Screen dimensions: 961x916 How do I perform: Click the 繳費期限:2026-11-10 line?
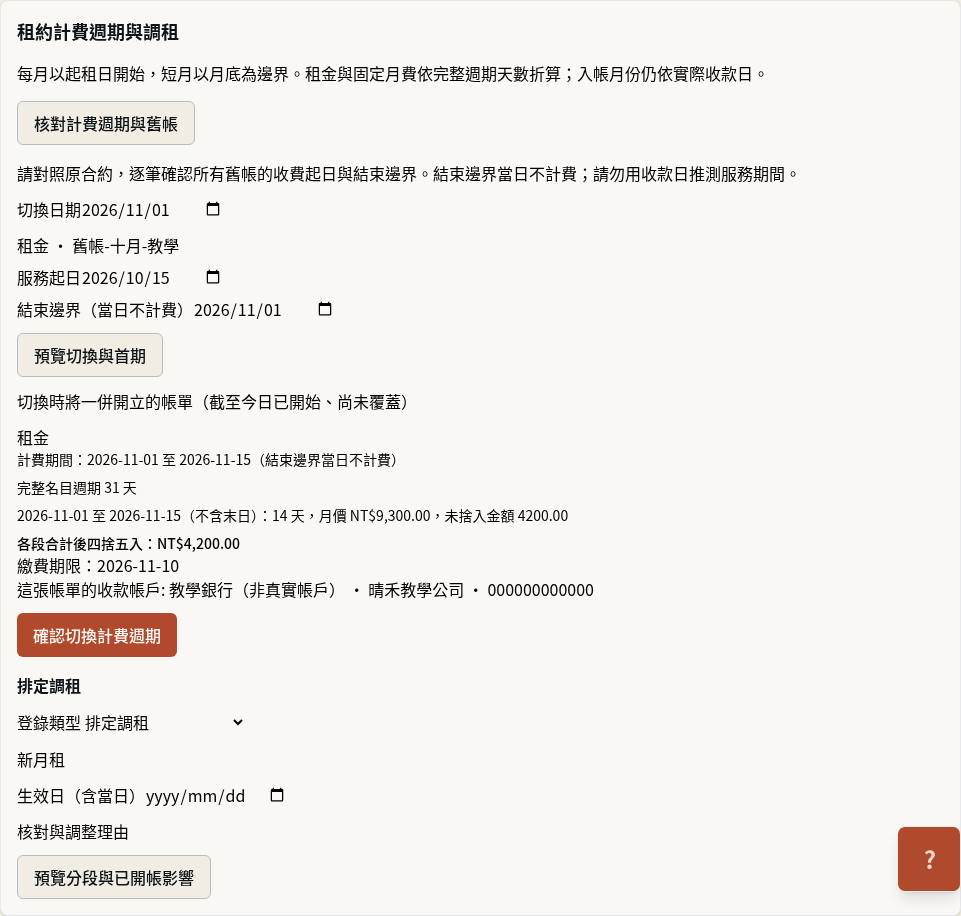point(98,566)
